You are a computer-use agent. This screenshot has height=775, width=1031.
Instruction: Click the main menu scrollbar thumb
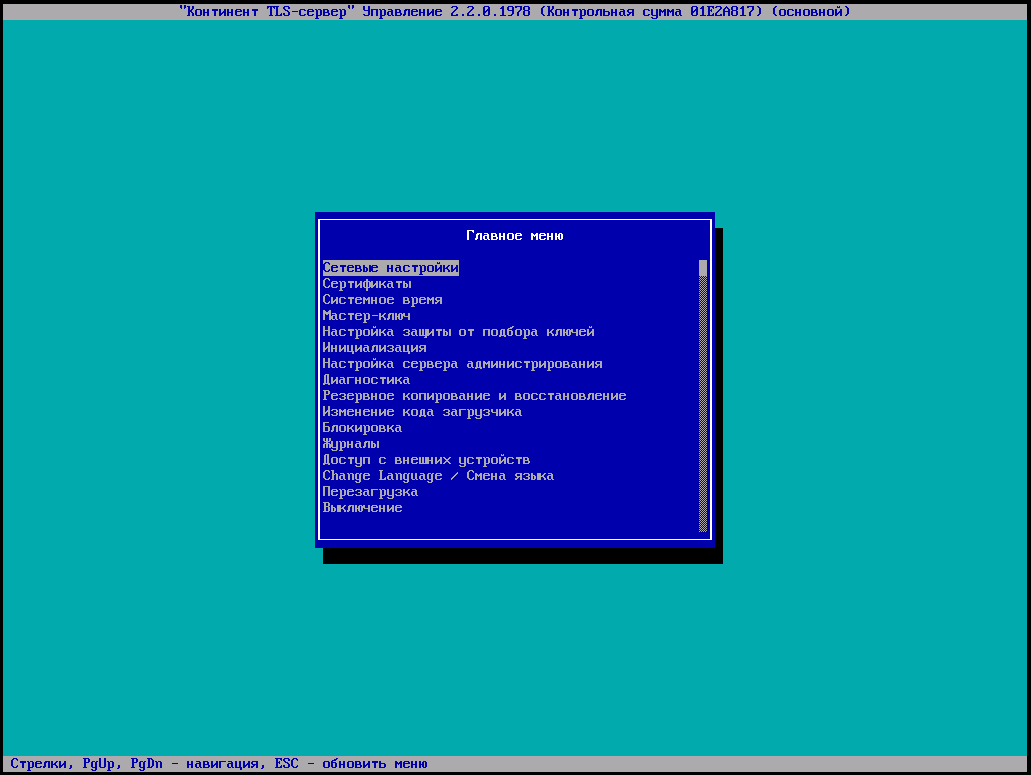point(703,268)
